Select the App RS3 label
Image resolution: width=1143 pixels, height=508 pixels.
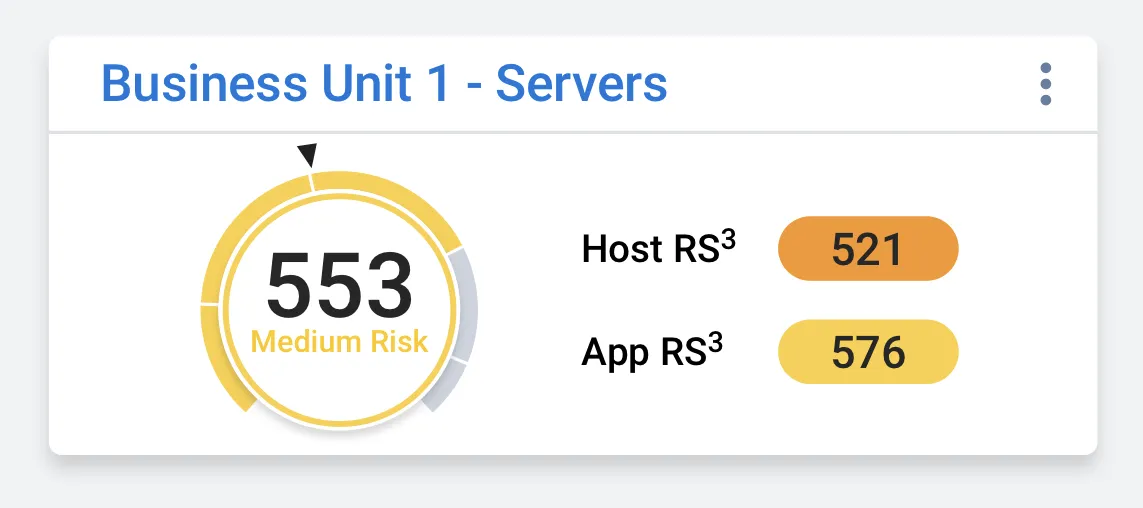point(652,352)
